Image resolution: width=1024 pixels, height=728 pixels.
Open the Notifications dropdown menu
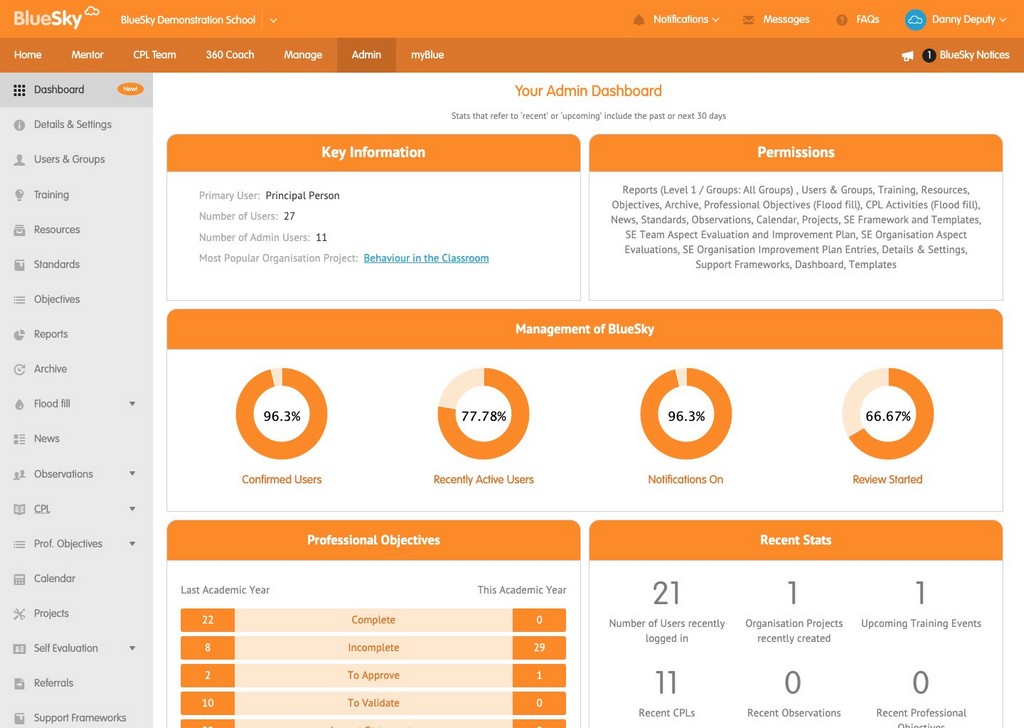(x=686, y=20)
